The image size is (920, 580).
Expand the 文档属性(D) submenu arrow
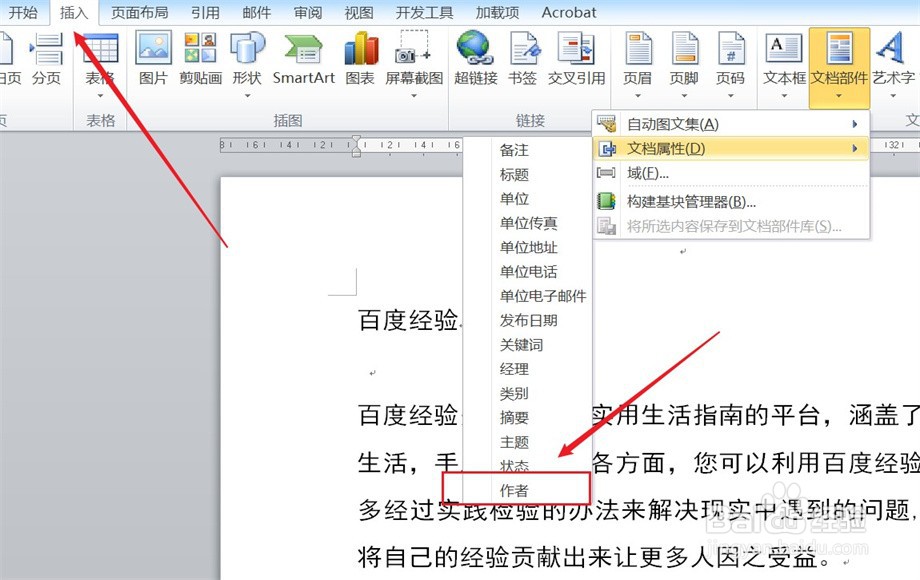(855, 148)
